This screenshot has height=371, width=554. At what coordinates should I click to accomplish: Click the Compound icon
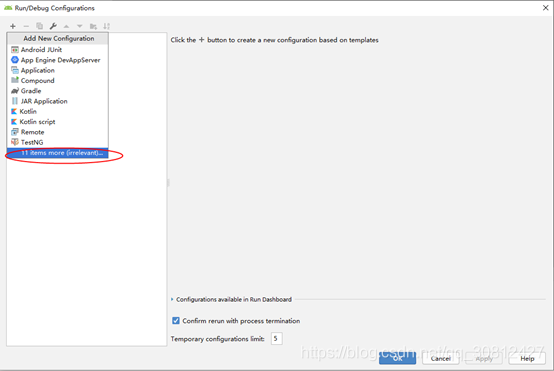pos(15,80)
